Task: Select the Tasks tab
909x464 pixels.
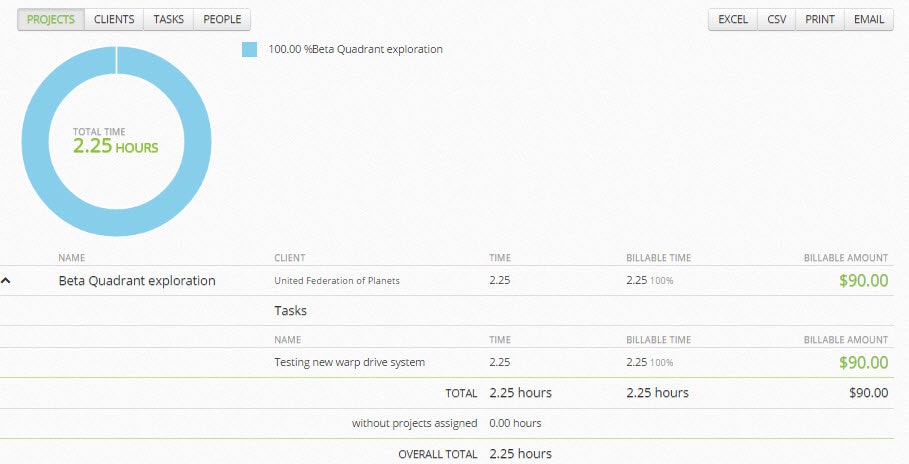Action: 168,19
